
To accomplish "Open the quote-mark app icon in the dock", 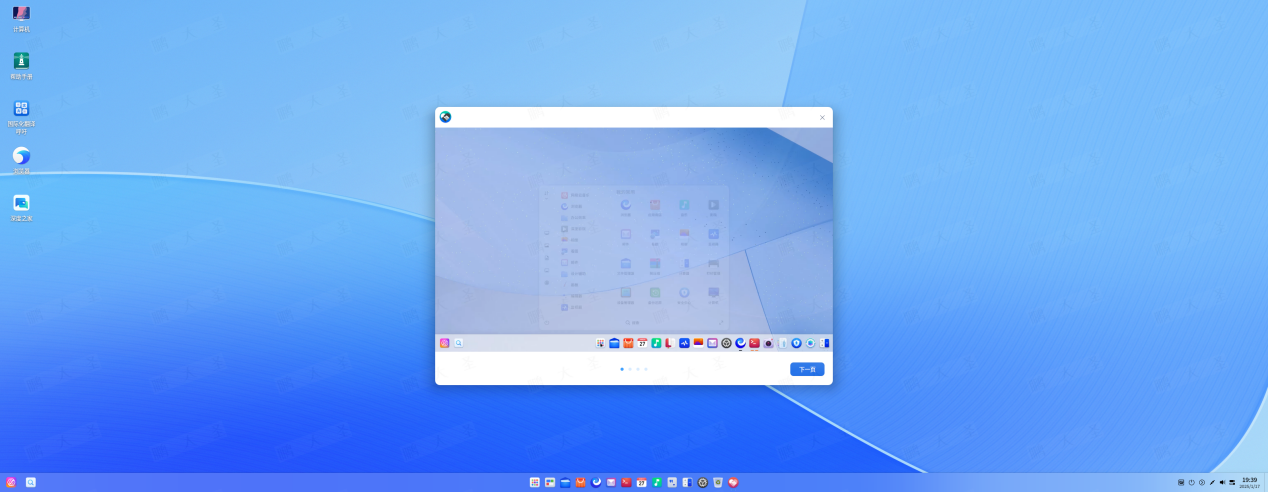I will coord(672,482).
